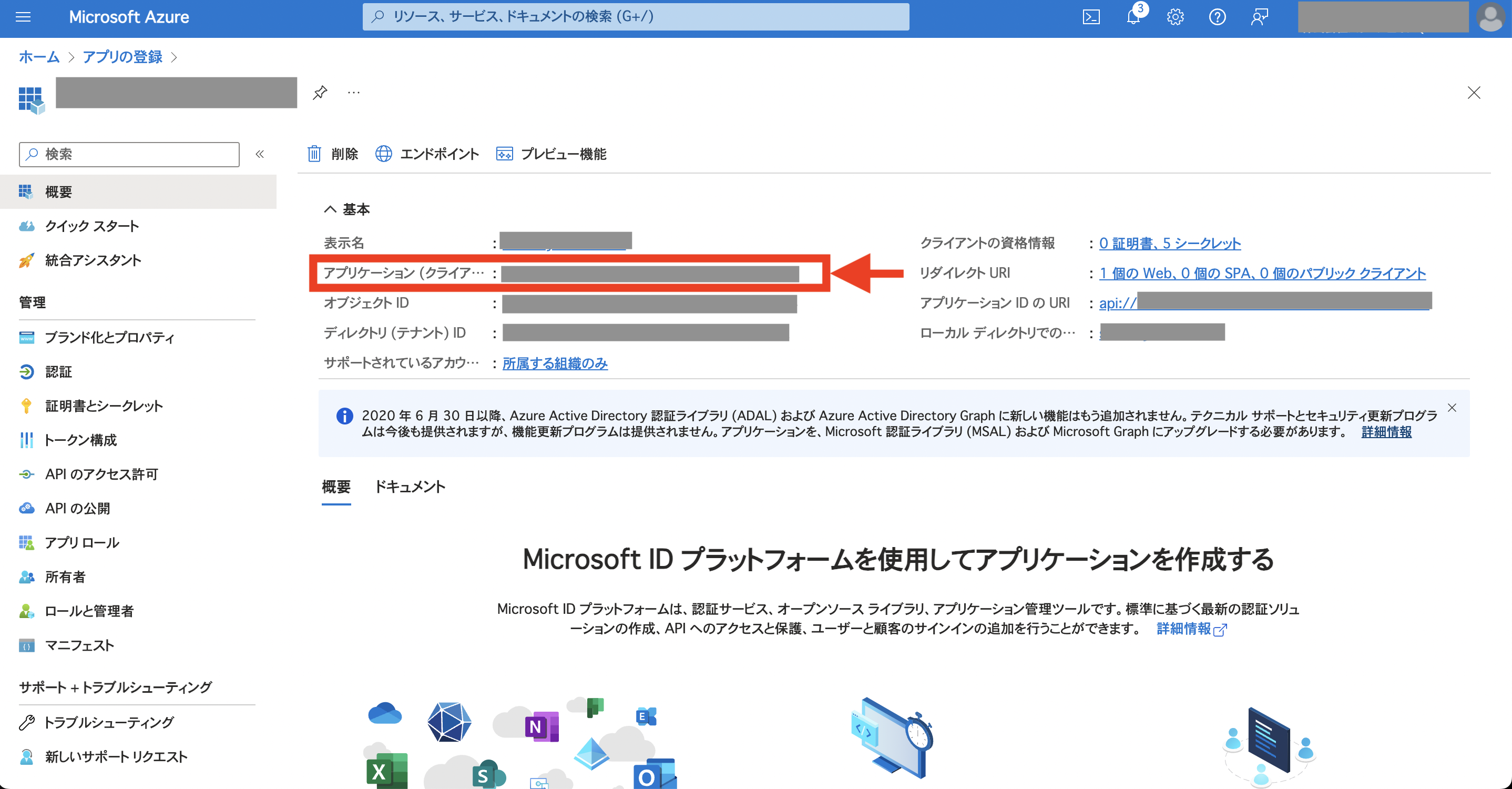This screenshot has height=789, width=1512.
Task: Click the info icon in ADAL banner
Action: 344,416
